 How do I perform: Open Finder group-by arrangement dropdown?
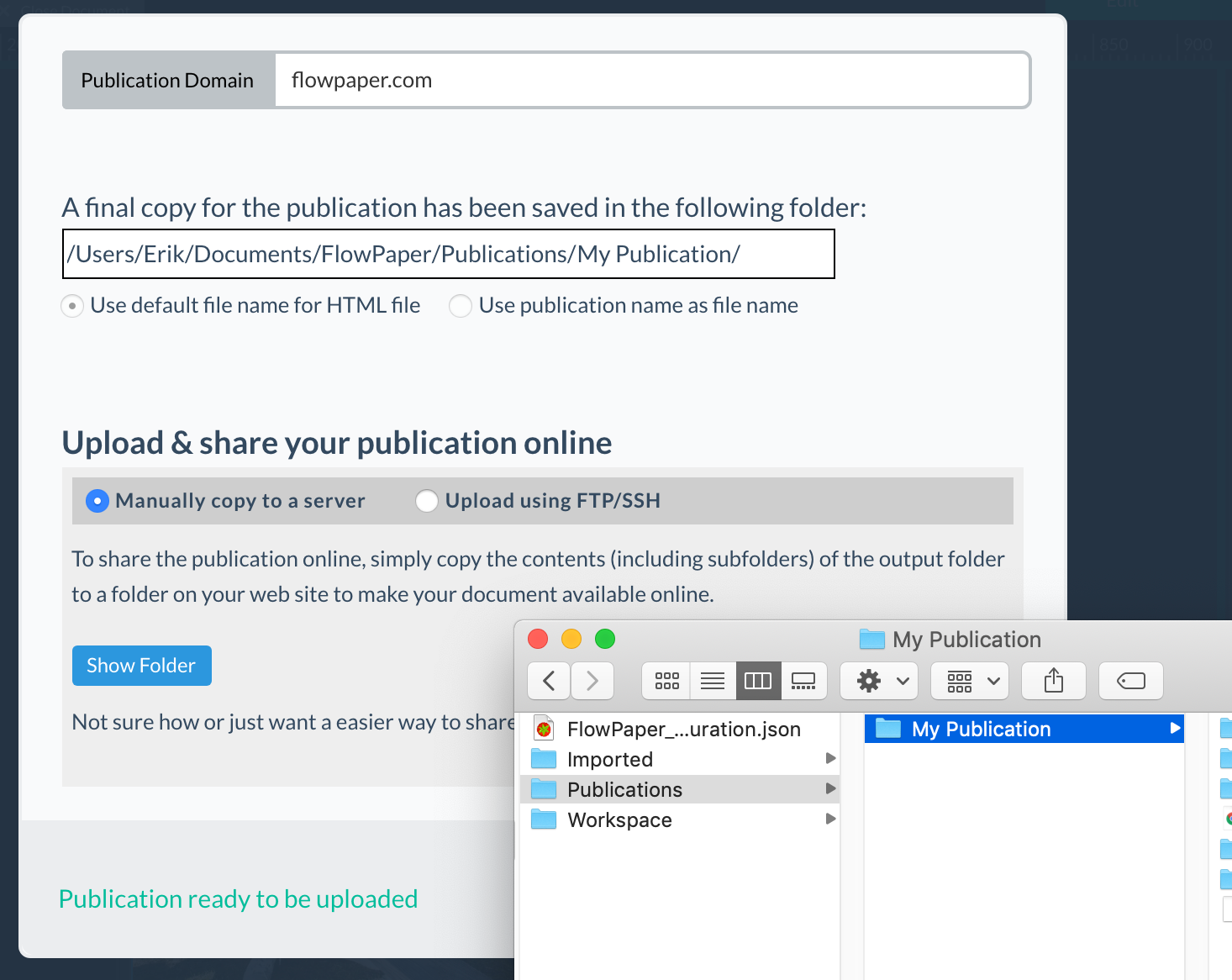(970, 681)
